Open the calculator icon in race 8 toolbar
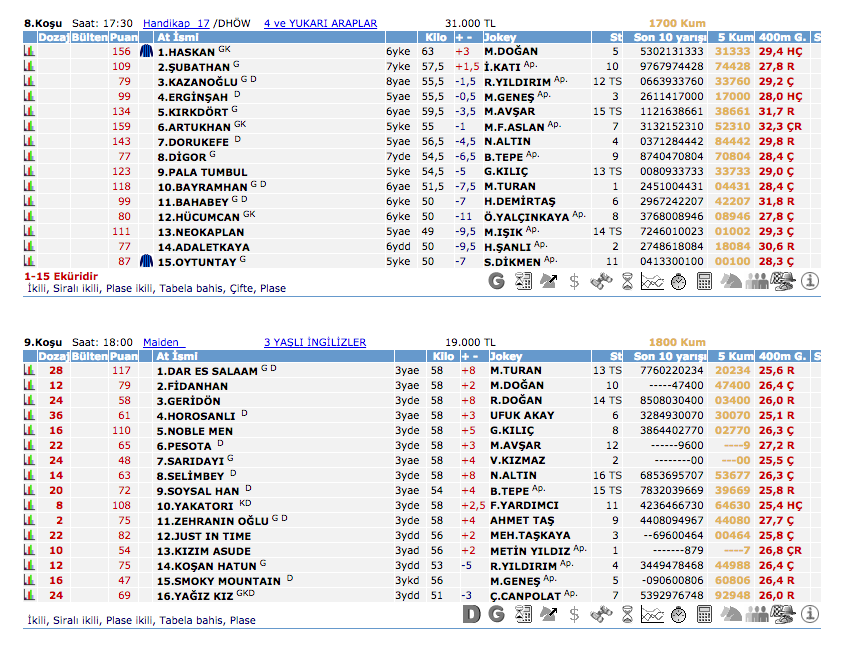Viewport: 842px width, 647px height. 705,282
